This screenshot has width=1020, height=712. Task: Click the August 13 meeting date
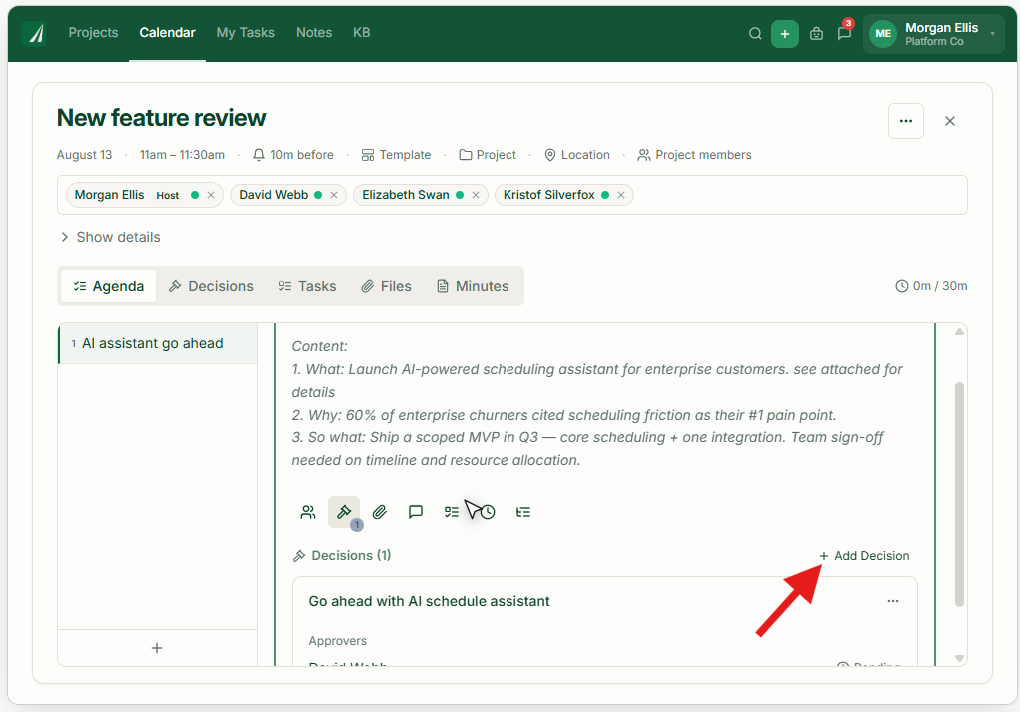(x=85, y=155)
